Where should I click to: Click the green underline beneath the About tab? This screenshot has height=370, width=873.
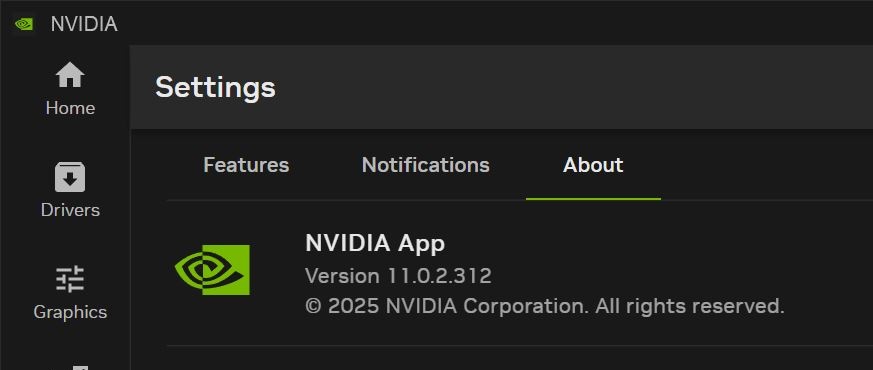[594, 199]
